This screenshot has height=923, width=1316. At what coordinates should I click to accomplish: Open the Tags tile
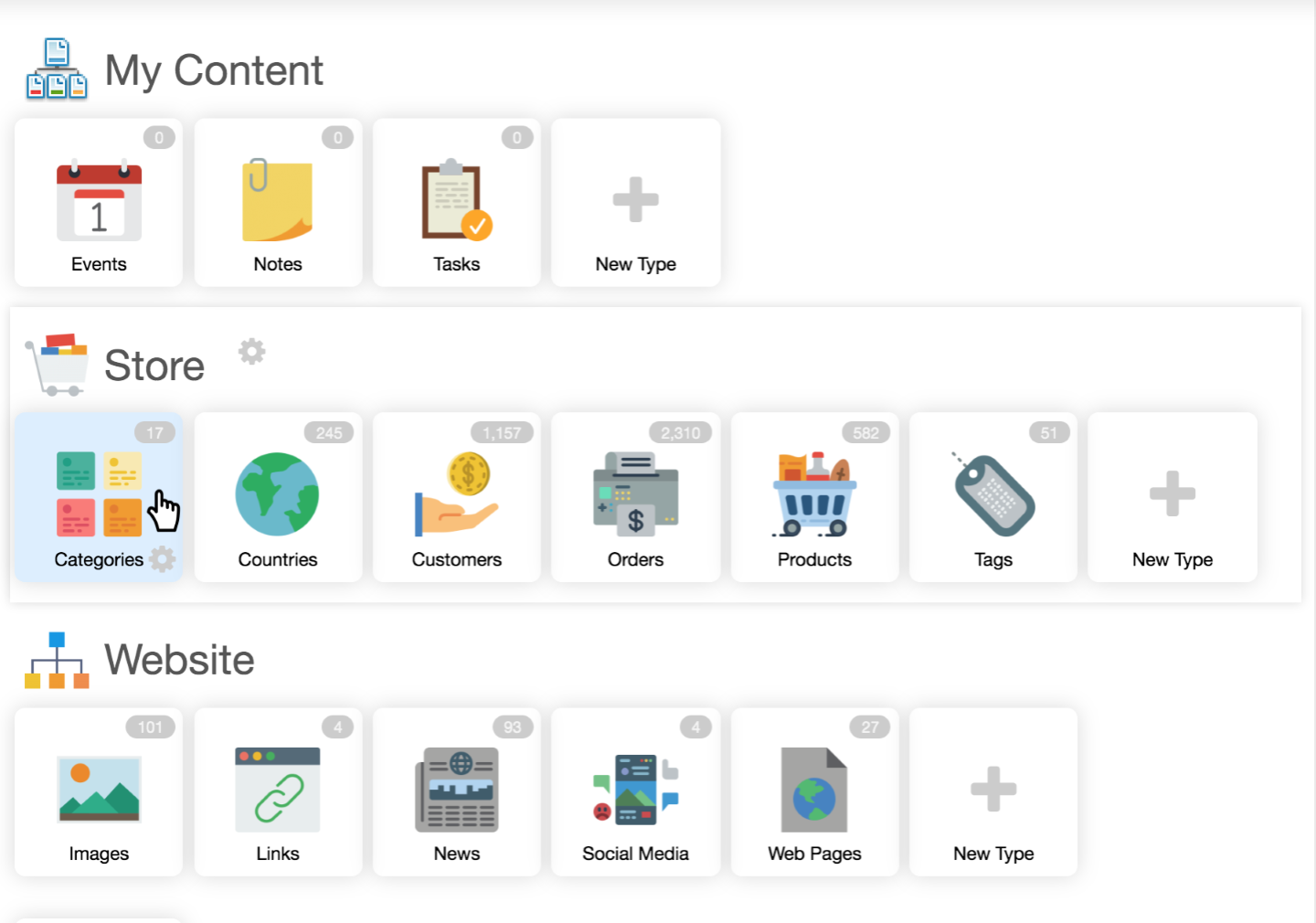pyautogui.click(x=993, y=497)
